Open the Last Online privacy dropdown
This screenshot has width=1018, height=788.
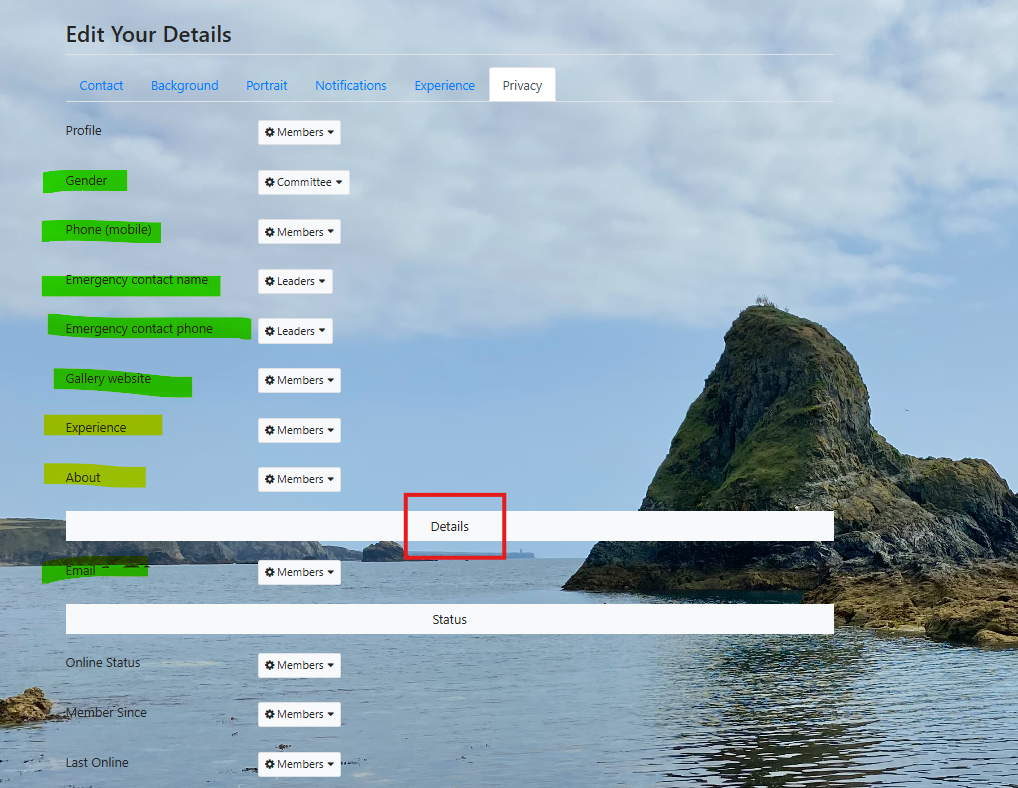(299, 764)
